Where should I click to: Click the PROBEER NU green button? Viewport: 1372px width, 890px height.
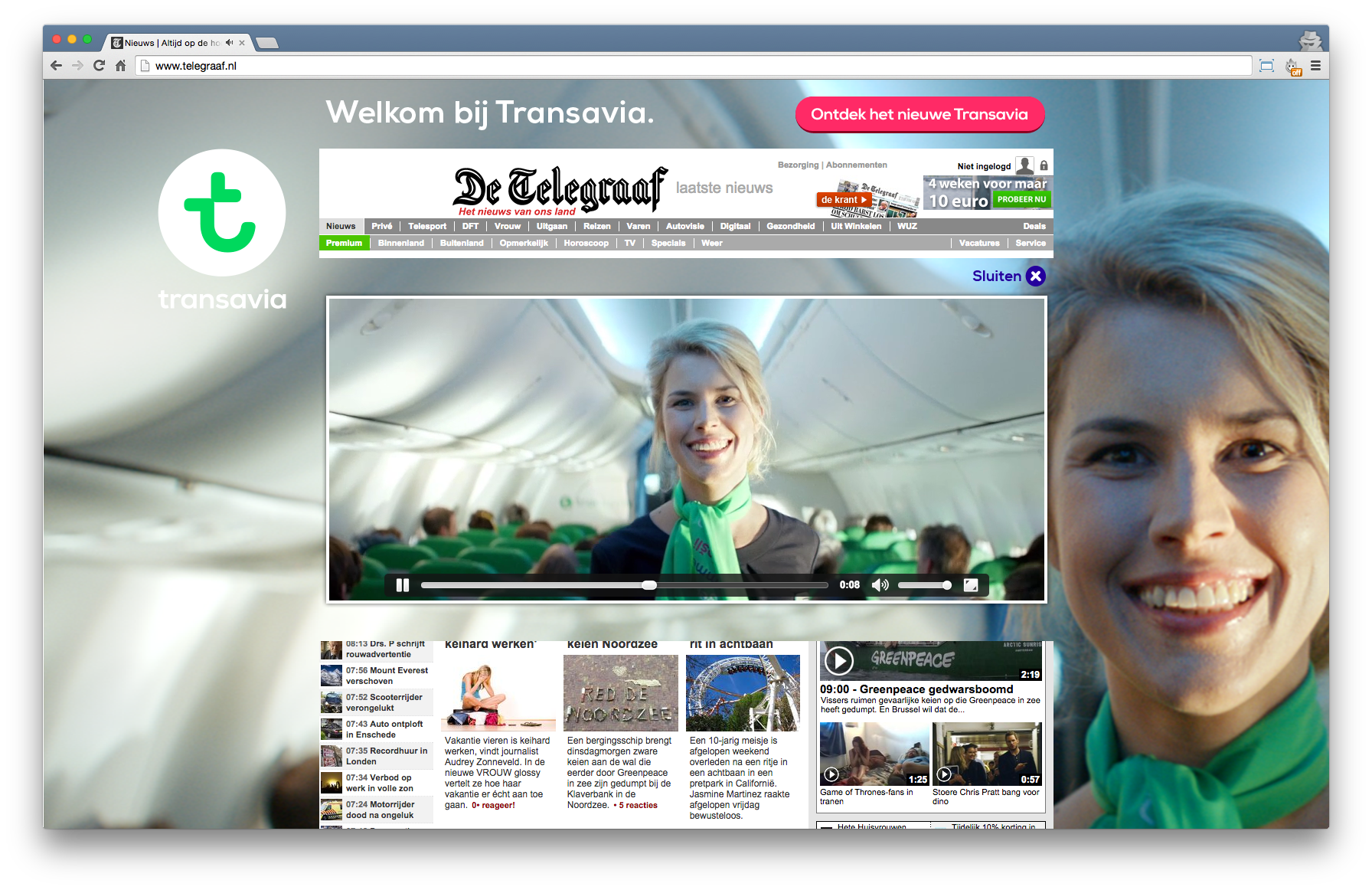1021,199
